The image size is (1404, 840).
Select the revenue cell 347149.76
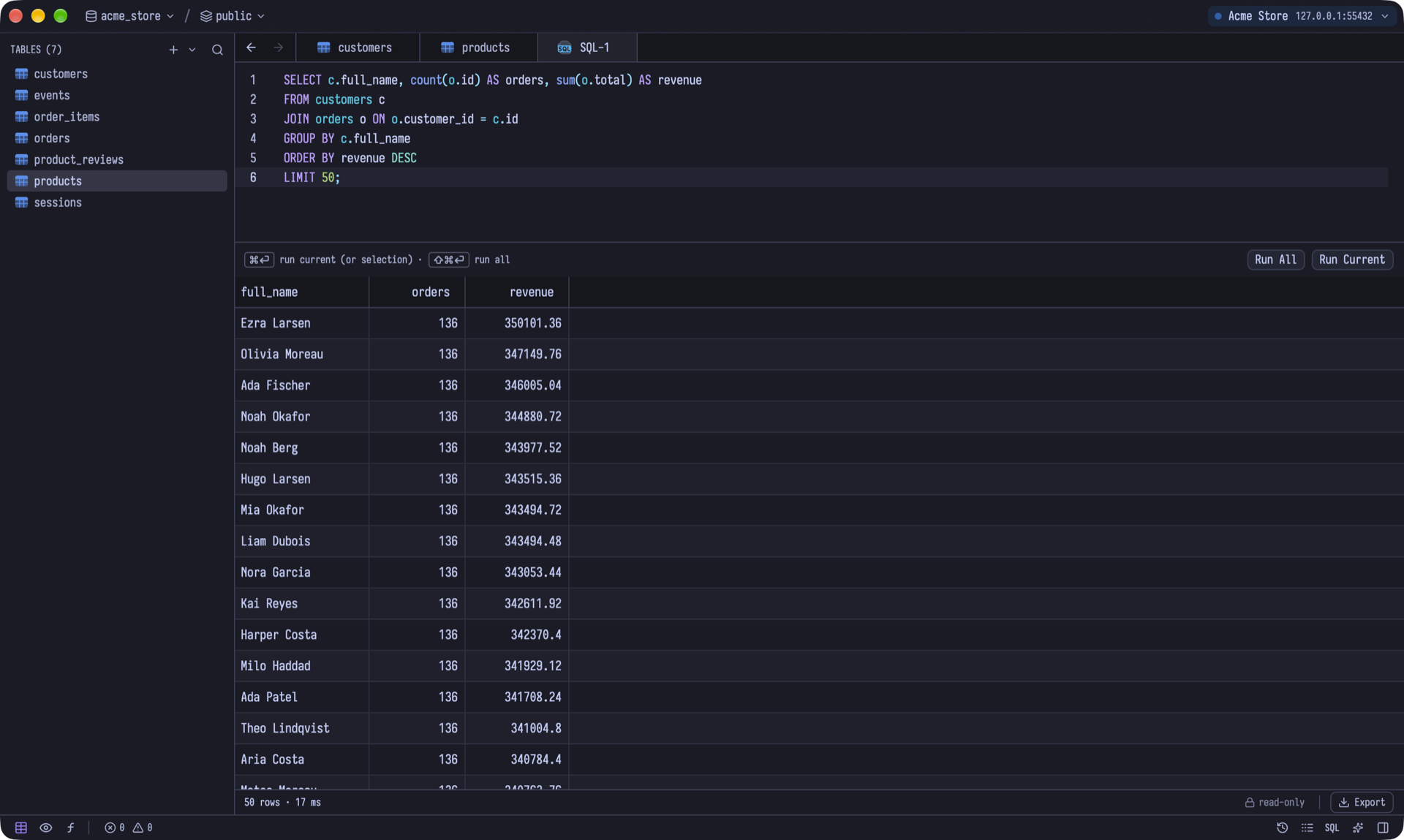coord(517,355)
